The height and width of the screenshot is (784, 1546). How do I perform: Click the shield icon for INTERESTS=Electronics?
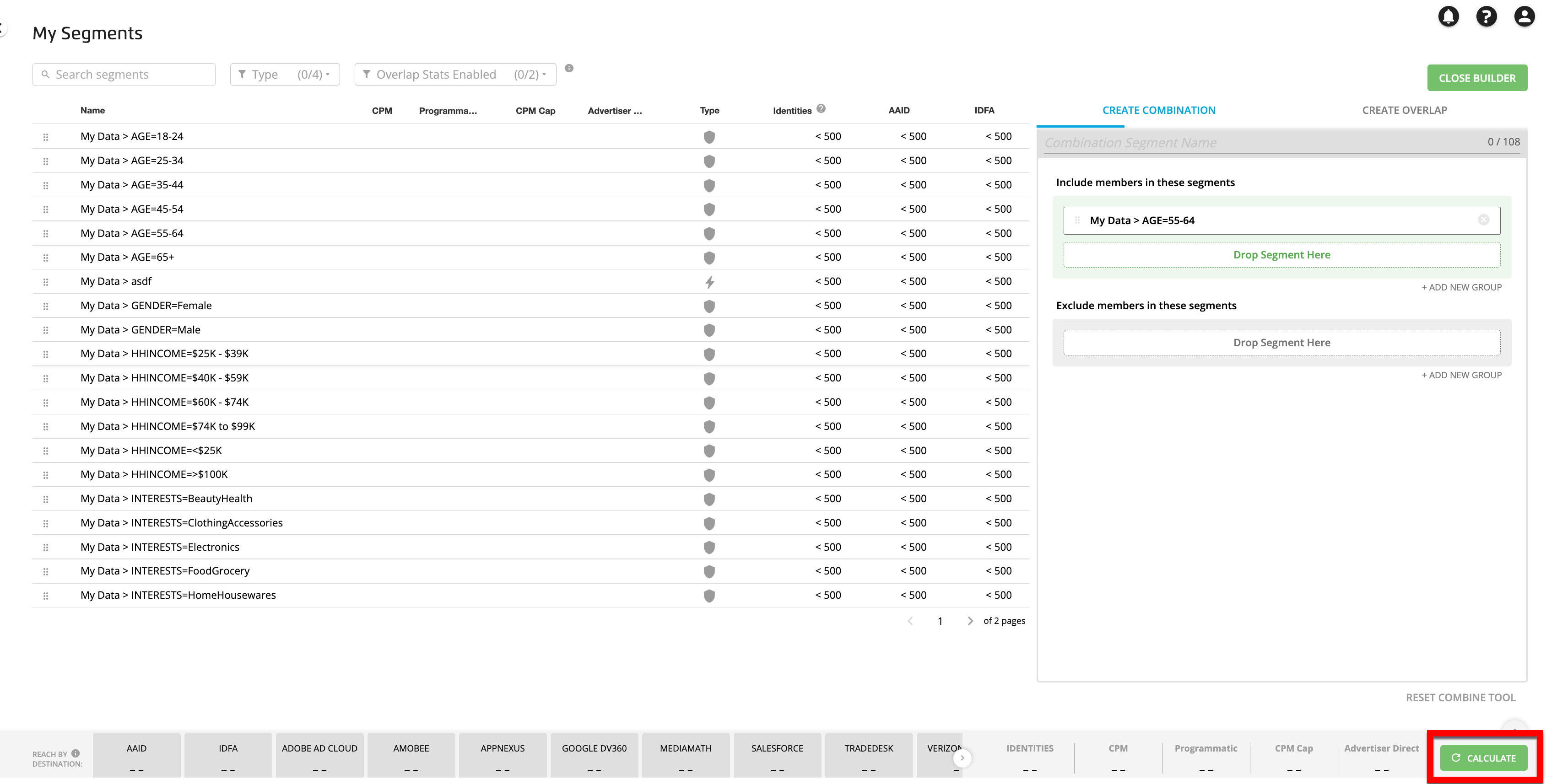709,547
